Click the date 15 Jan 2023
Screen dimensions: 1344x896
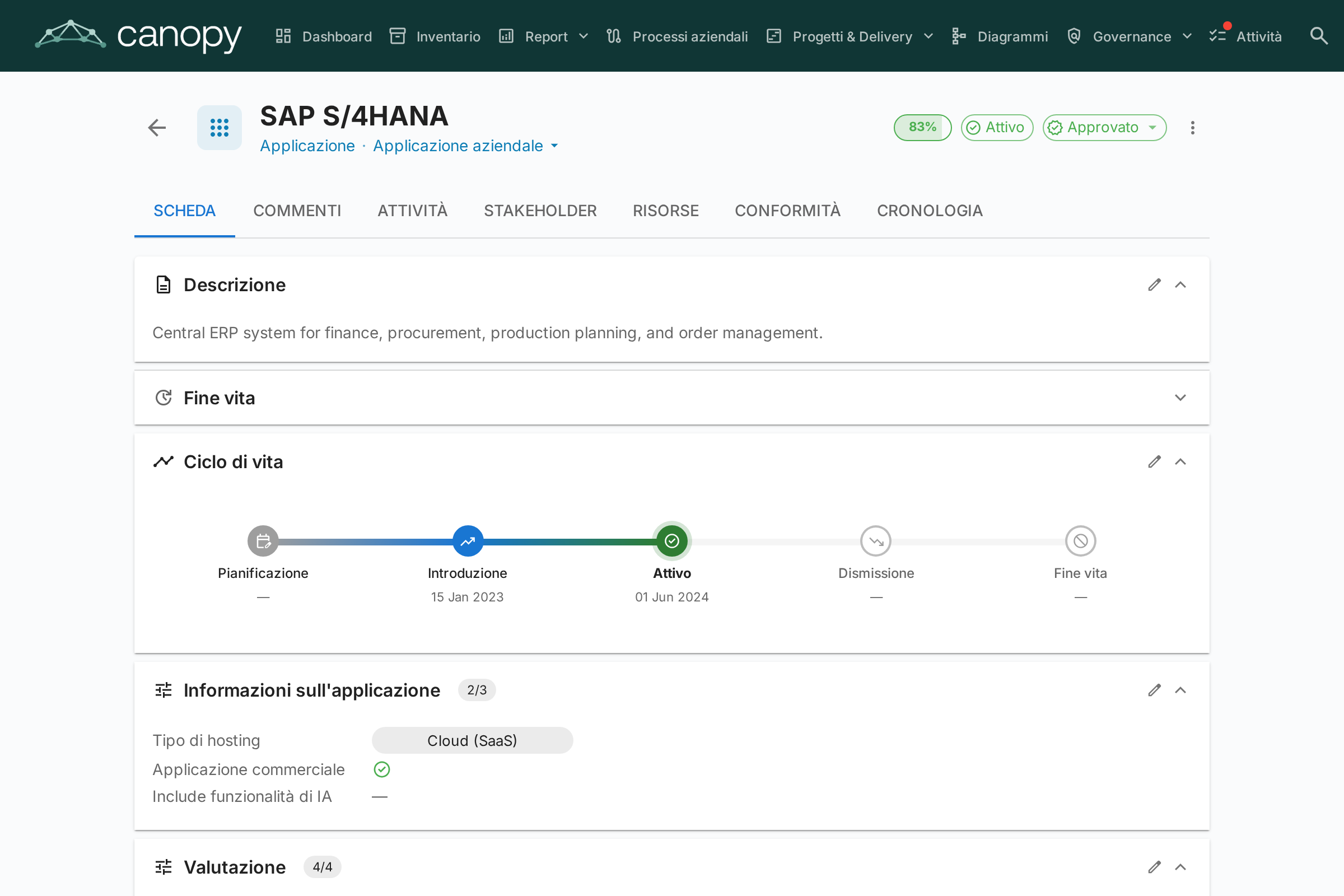[468, 597]
